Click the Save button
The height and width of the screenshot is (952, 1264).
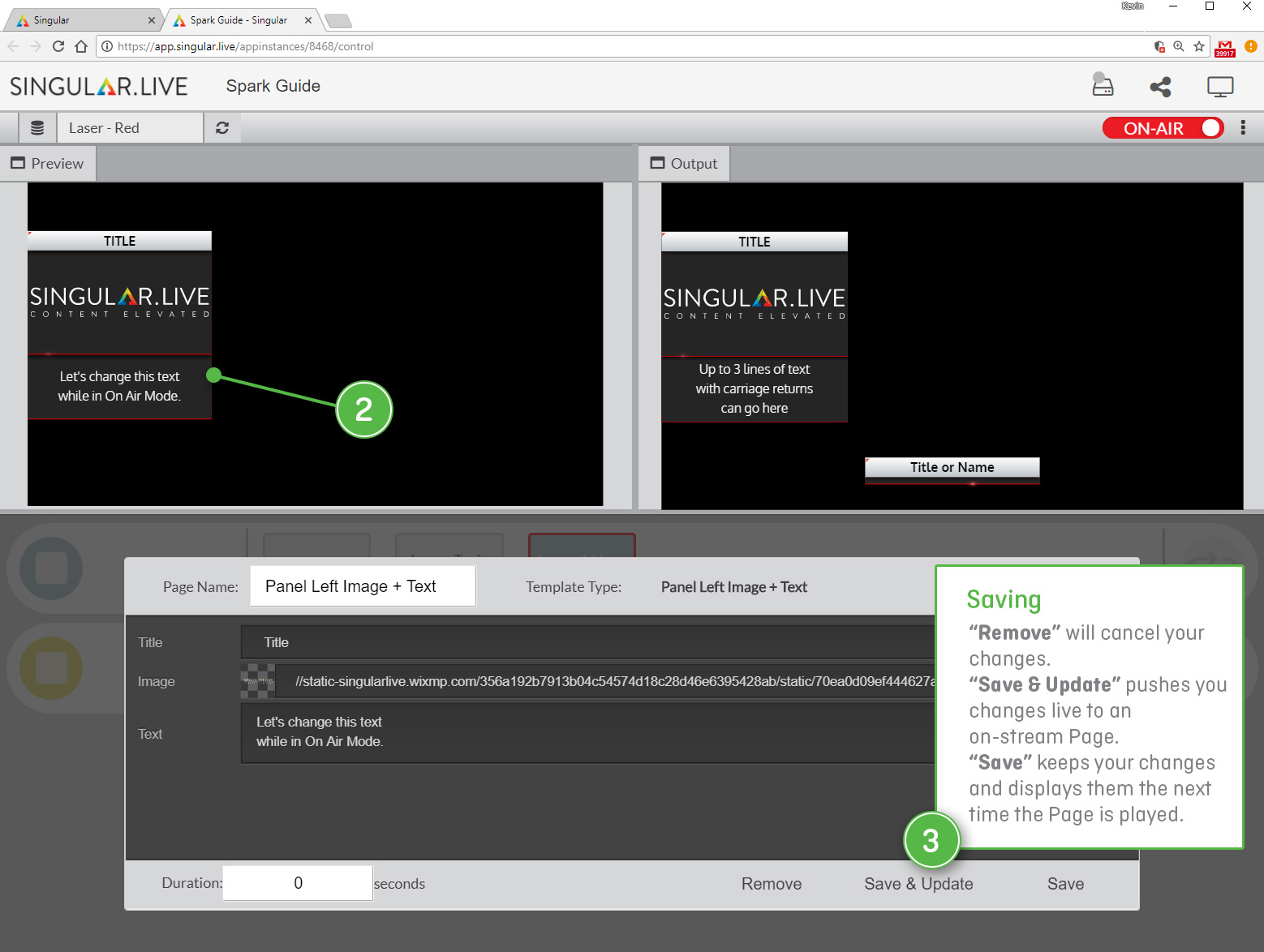point(1065,884)
